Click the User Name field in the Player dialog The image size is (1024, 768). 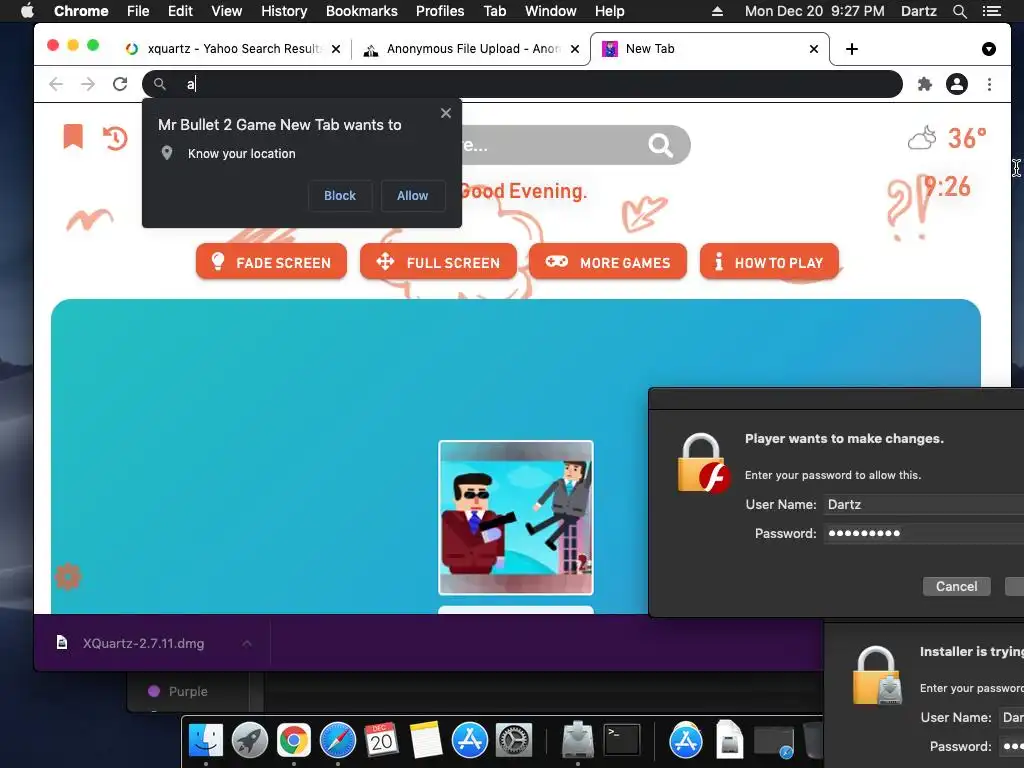point(923,504)
